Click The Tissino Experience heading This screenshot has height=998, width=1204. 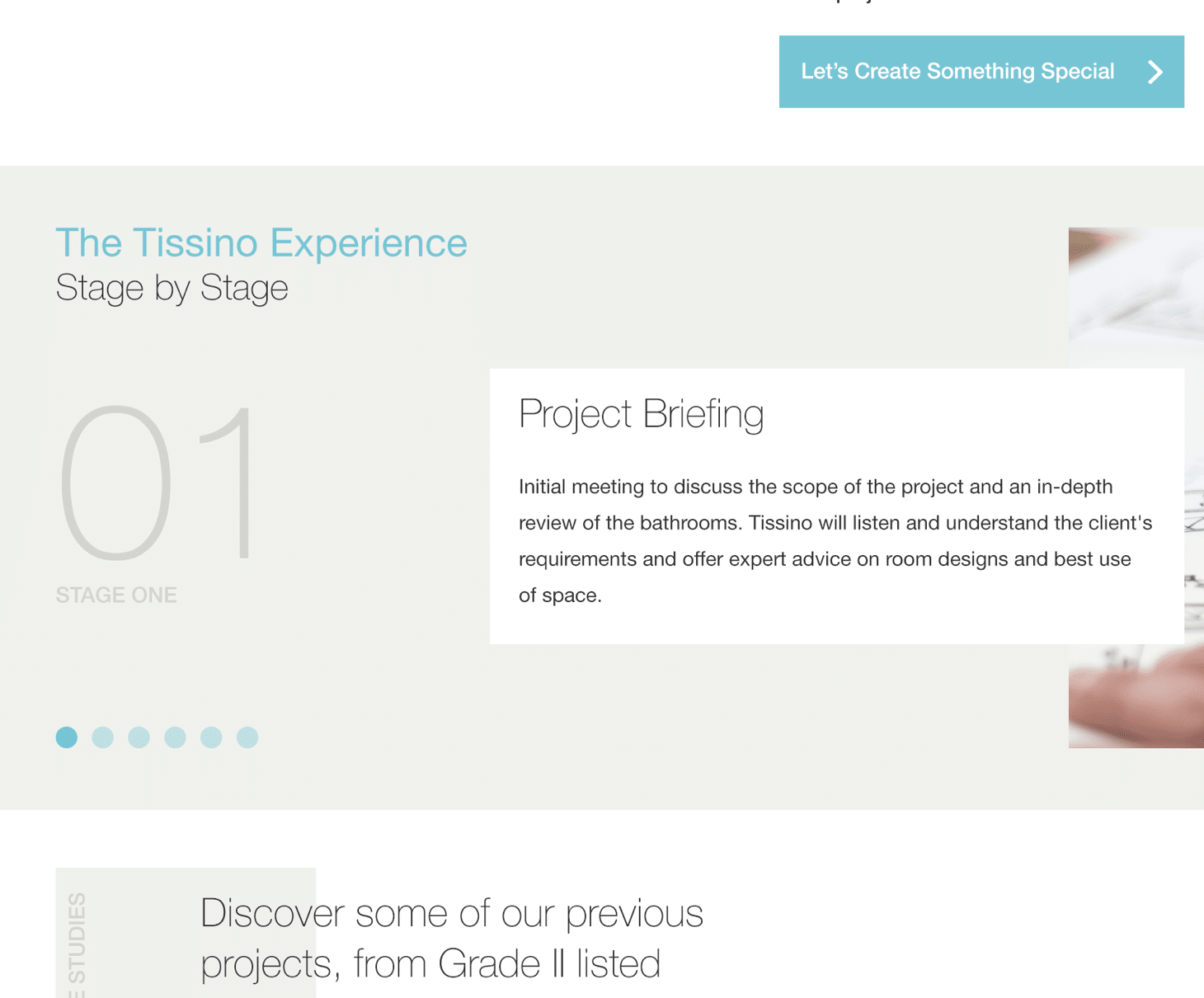coord(261,243)
